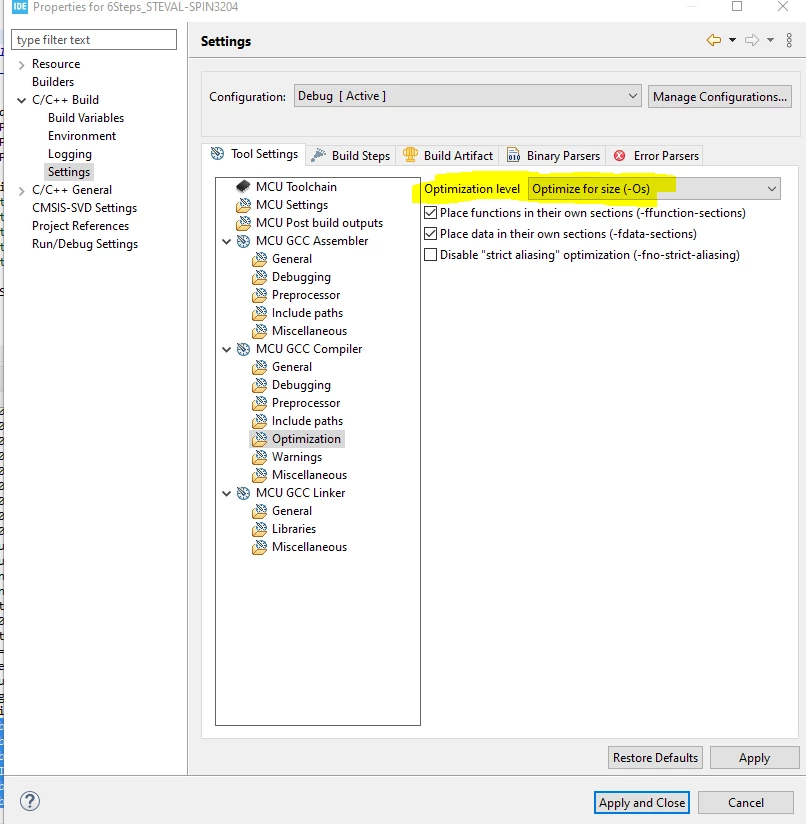The image size is (806, 824).
Task: Uncheck Place functions in their own sections
Action: [x=430, y=213]
